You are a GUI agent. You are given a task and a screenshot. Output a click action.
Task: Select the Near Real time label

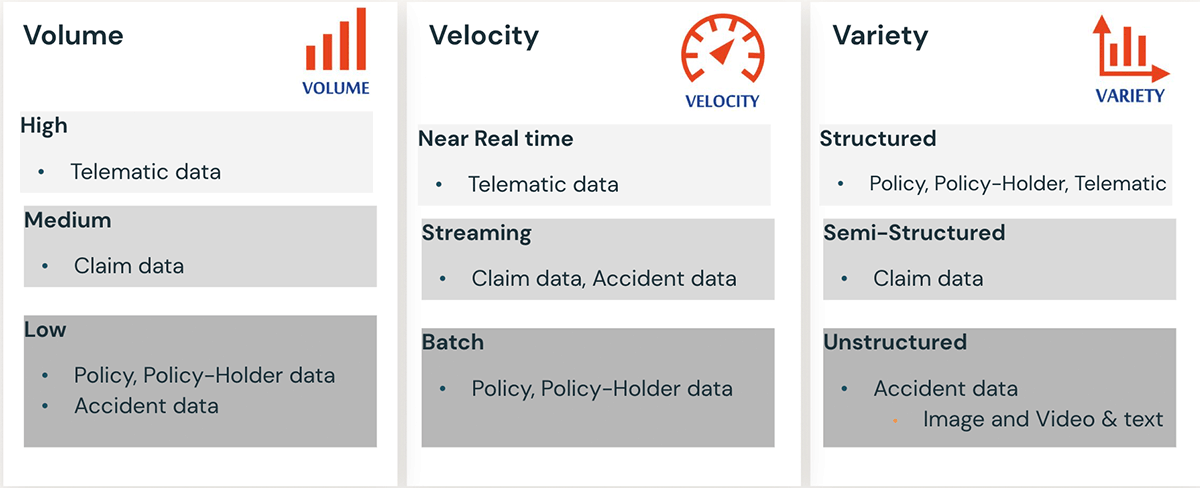click(x=496, y=139)
